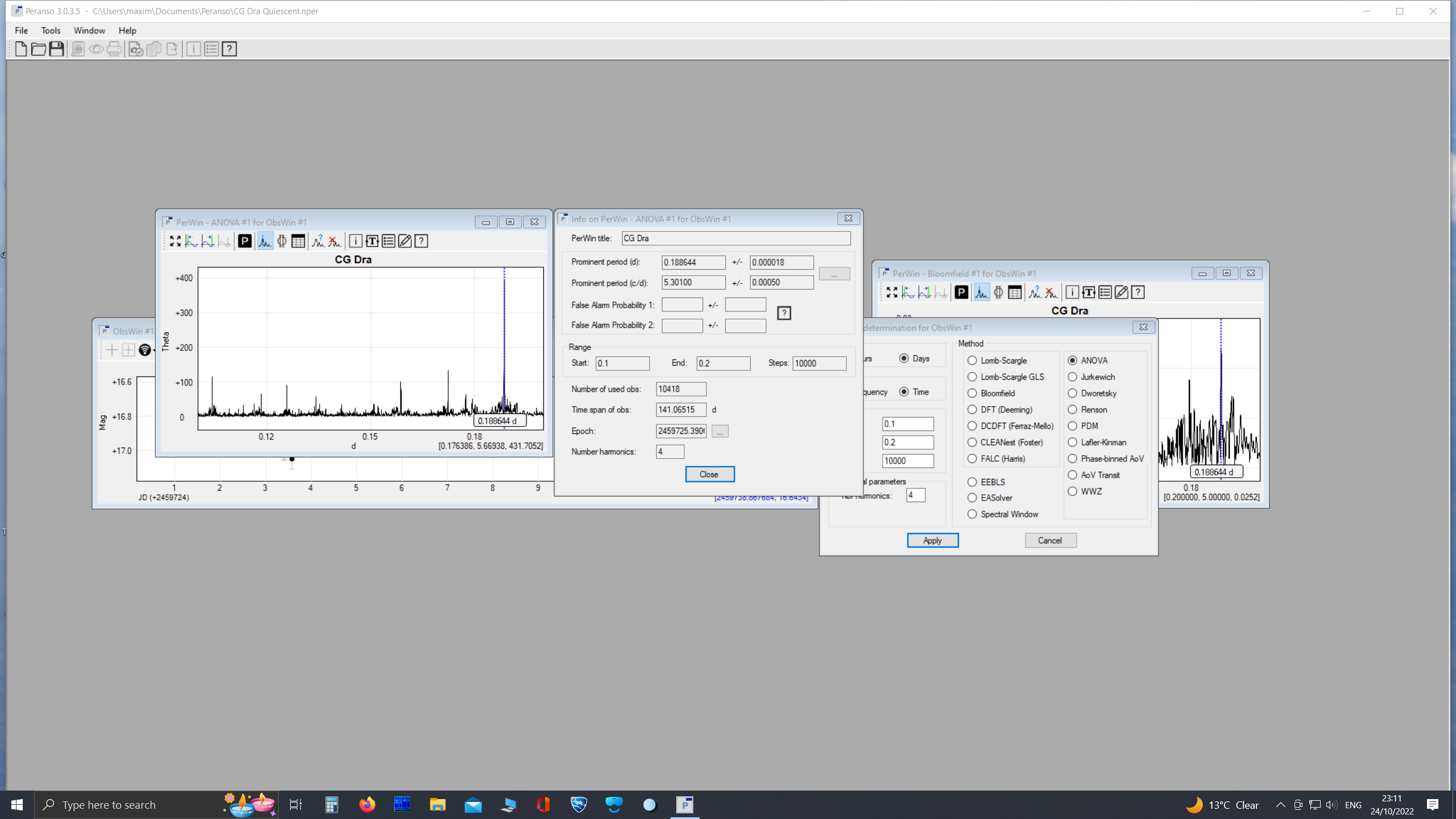The height and width of the screenshot is (819, 1456).
Task: Click the 0.188644 d label in ANOVA plot
Action: [499, 421]
